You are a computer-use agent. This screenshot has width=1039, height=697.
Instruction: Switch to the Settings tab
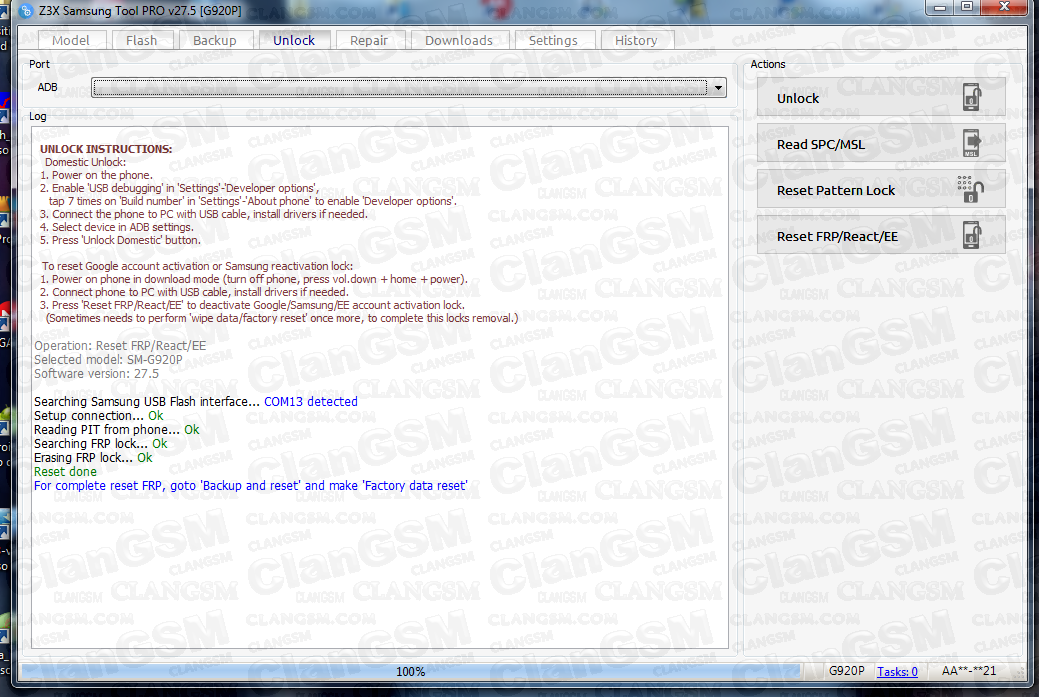point(553,40)
